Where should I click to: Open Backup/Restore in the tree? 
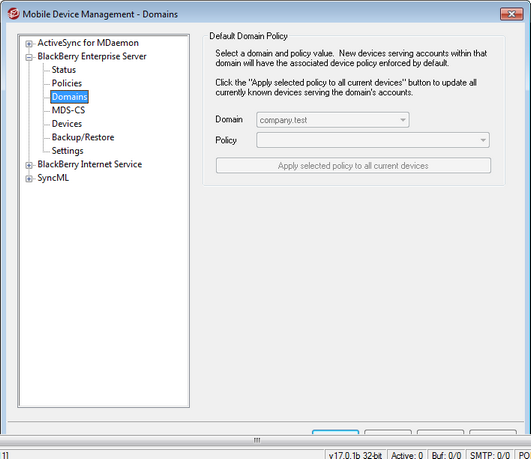(83, 137)
